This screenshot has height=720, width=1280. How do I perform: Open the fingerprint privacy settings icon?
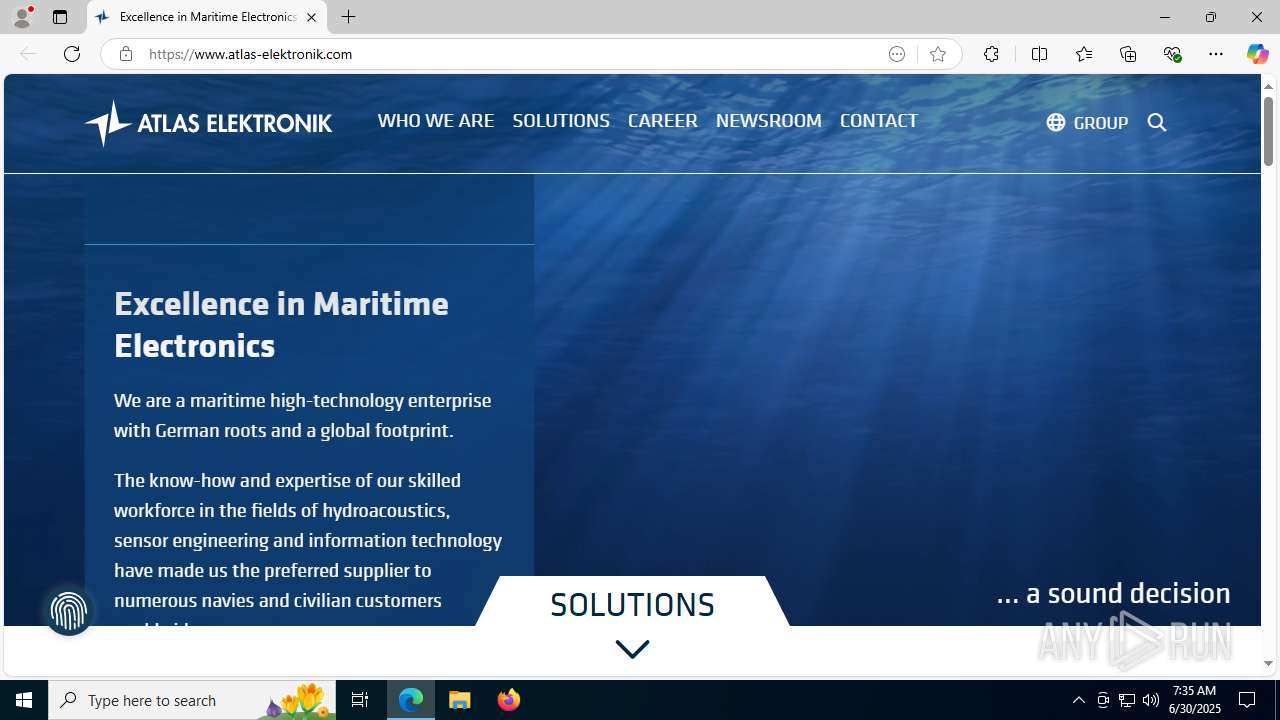click(69, 610)
